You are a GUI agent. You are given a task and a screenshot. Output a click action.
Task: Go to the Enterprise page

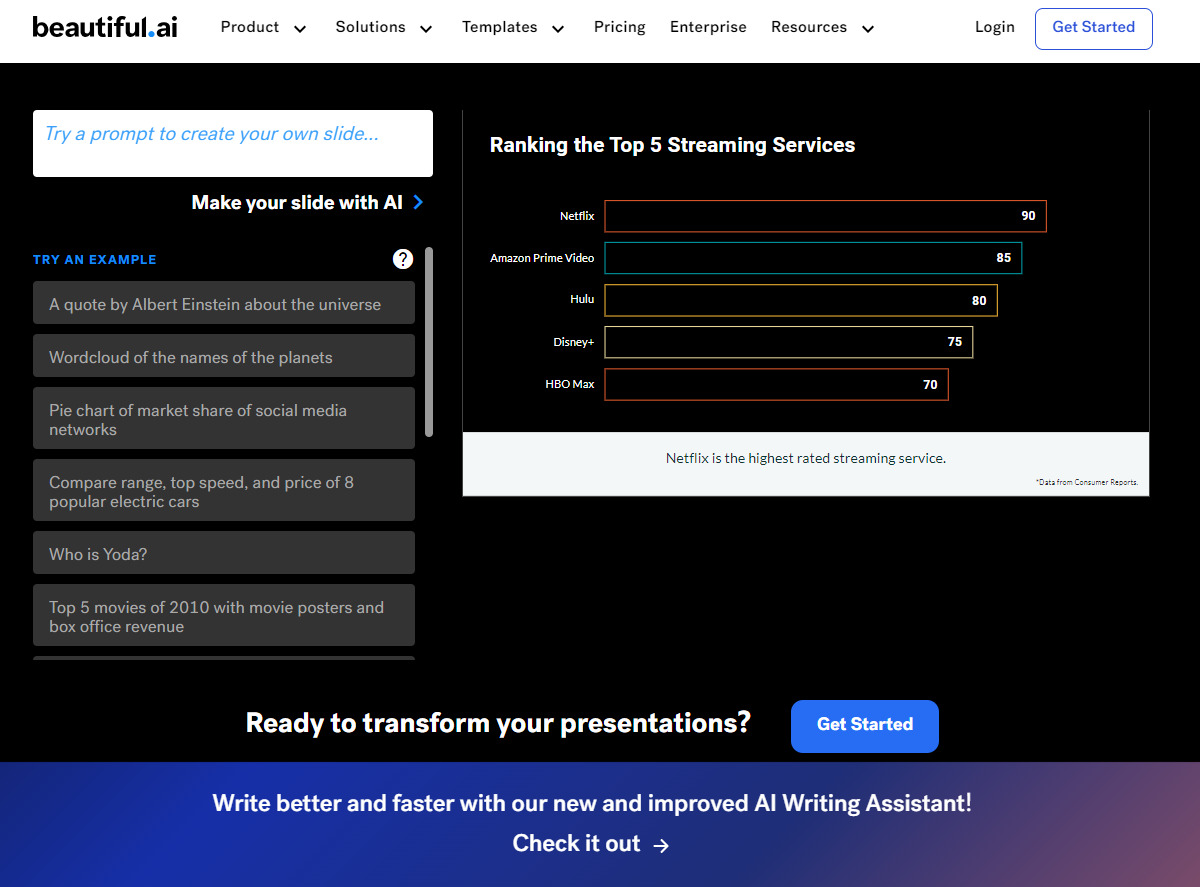[708, 27]
